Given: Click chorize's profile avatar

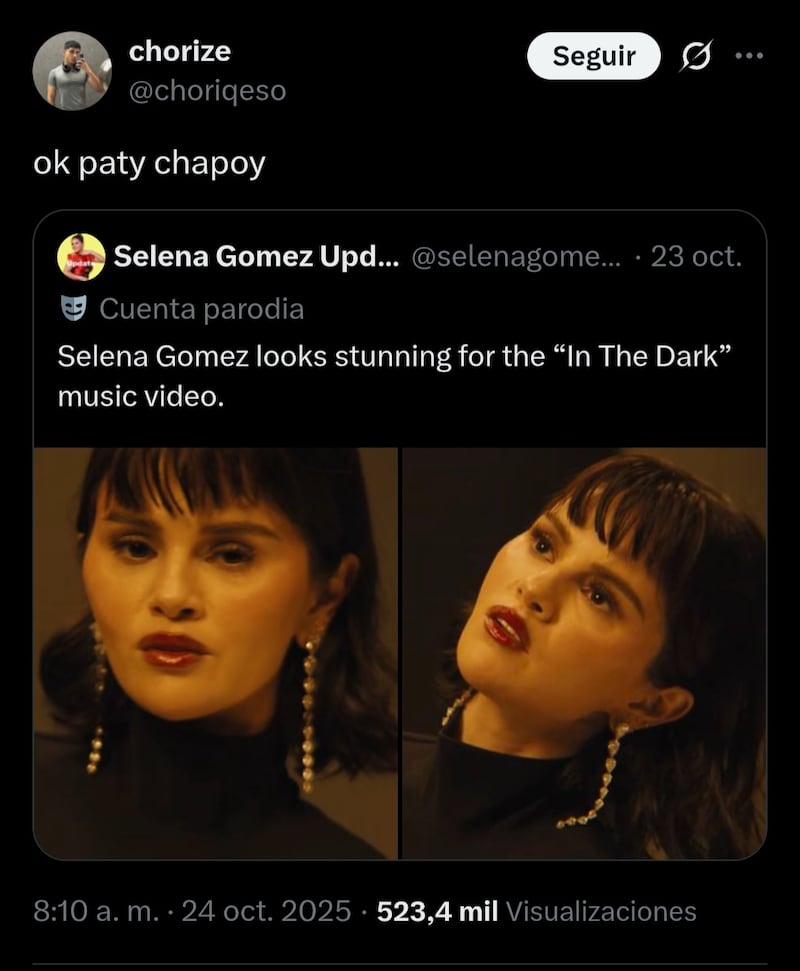Looking at the screenshot, I should pos(71,70).
